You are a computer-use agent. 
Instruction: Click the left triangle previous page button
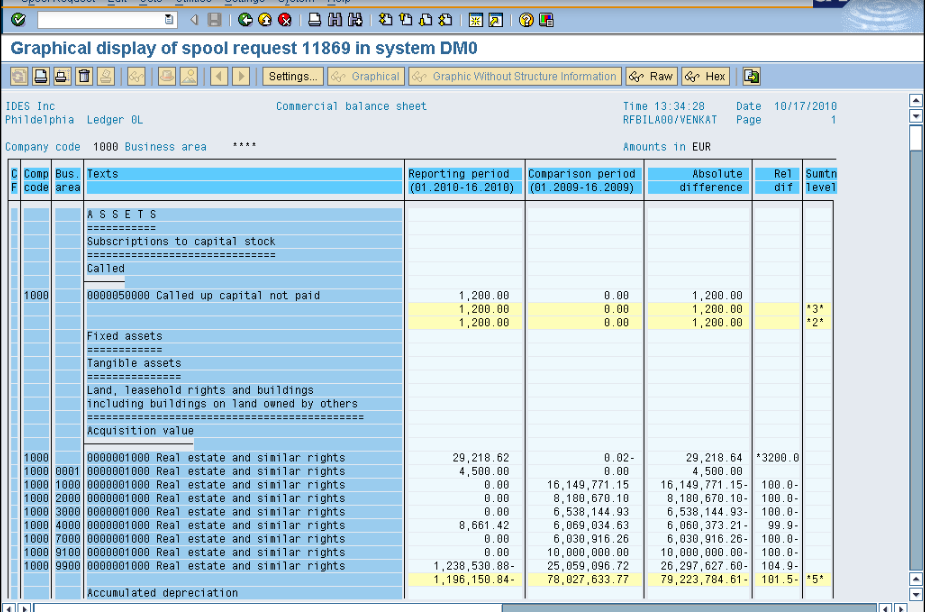(x=219, y=76)
